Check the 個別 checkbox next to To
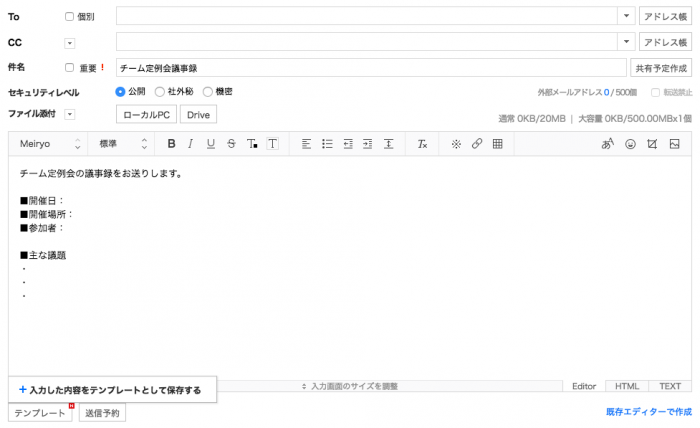Image resolution: width=700 pixels, height=428 pixels. [69, 17]
